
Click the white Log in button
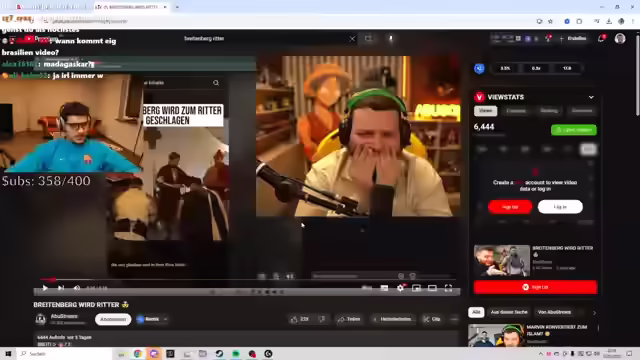[x=560, y=207]
